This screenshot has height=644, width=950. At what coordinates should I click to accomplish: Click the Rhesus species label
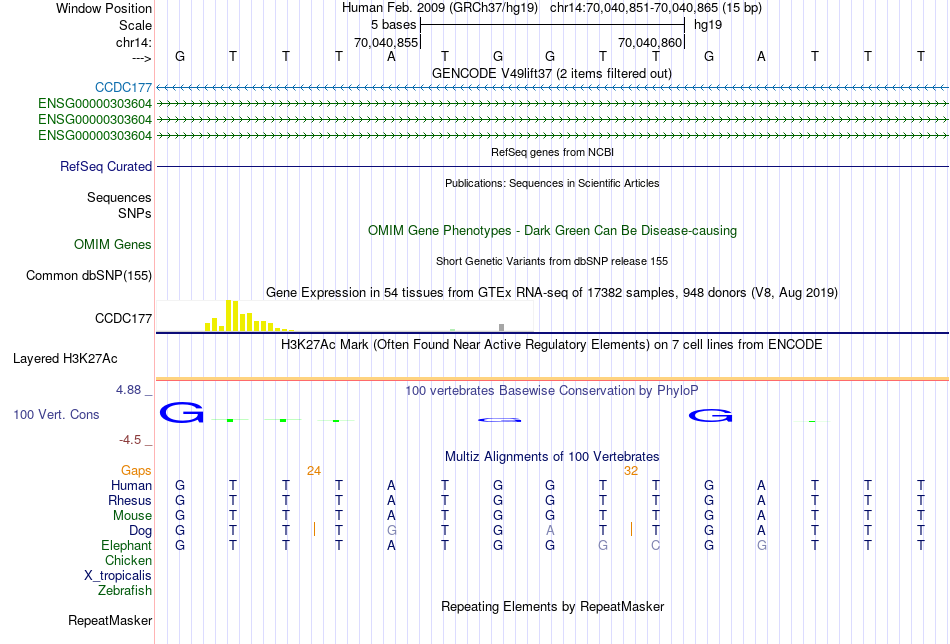130,500
